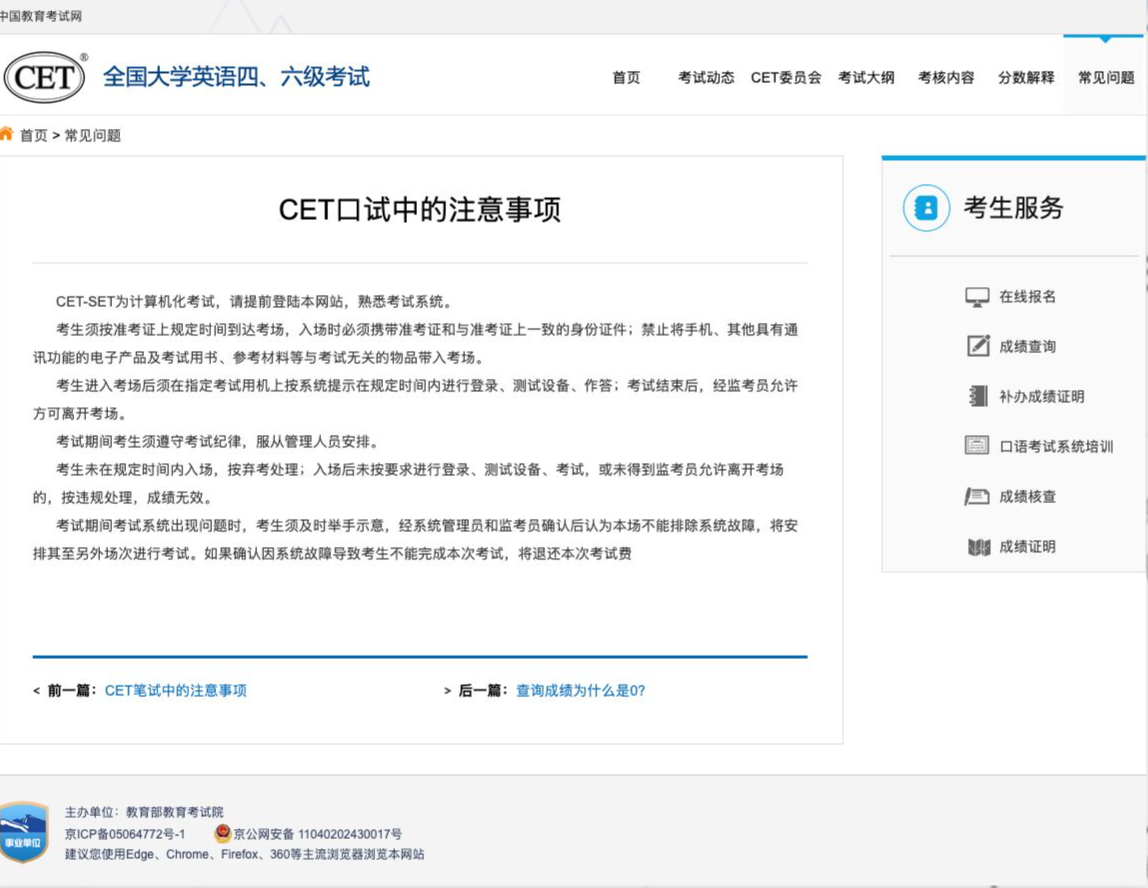Open previous article CET笔试中的注意事项

(176, 690)
